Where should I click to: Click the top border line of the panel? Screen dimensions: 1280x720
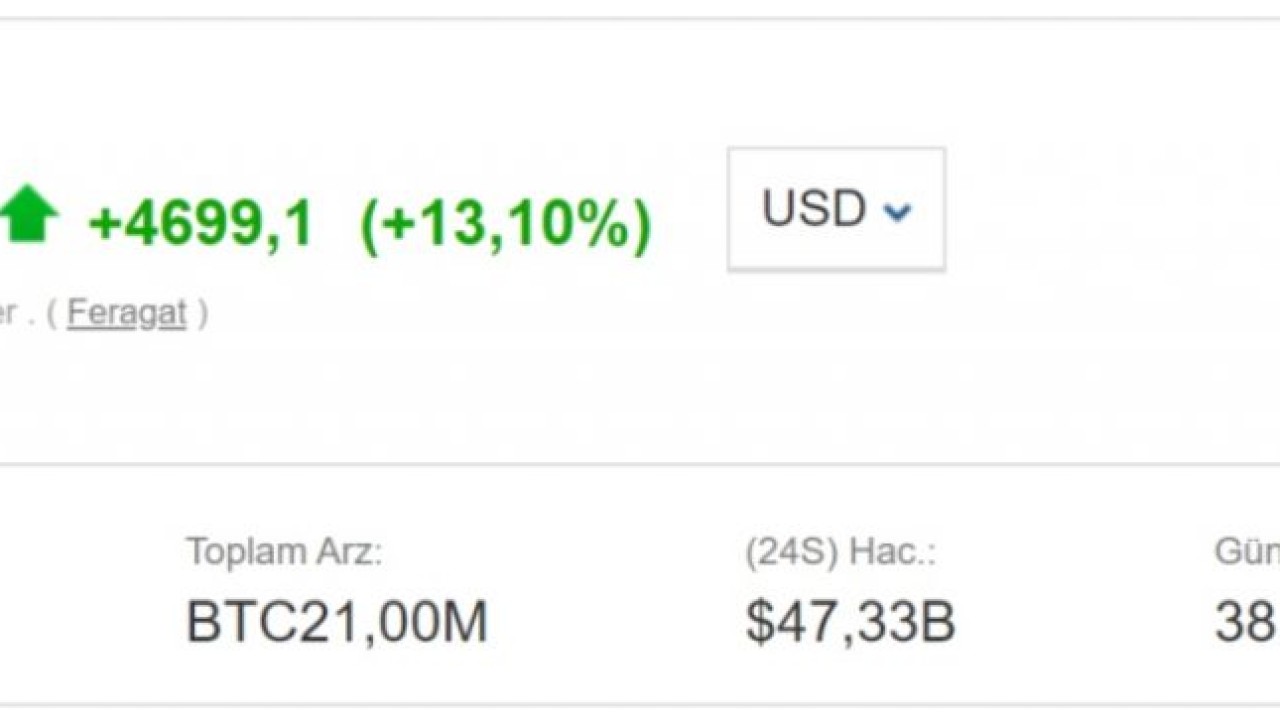[x=640, y=18]
